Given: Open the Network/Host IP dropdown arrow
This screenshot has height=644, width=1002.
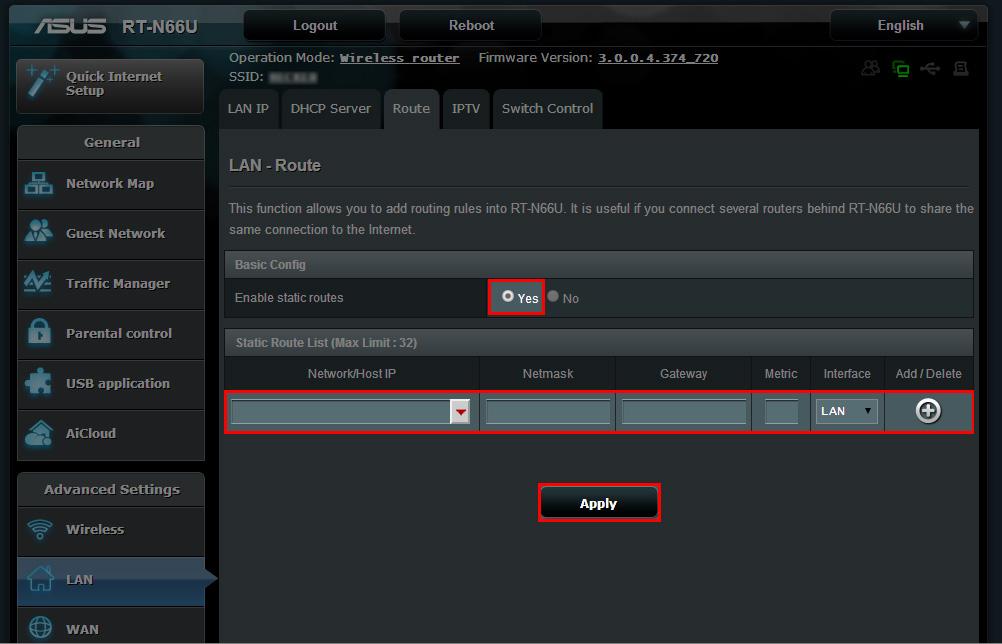Looking at the screenshot, I should click(x=460, y=412).
